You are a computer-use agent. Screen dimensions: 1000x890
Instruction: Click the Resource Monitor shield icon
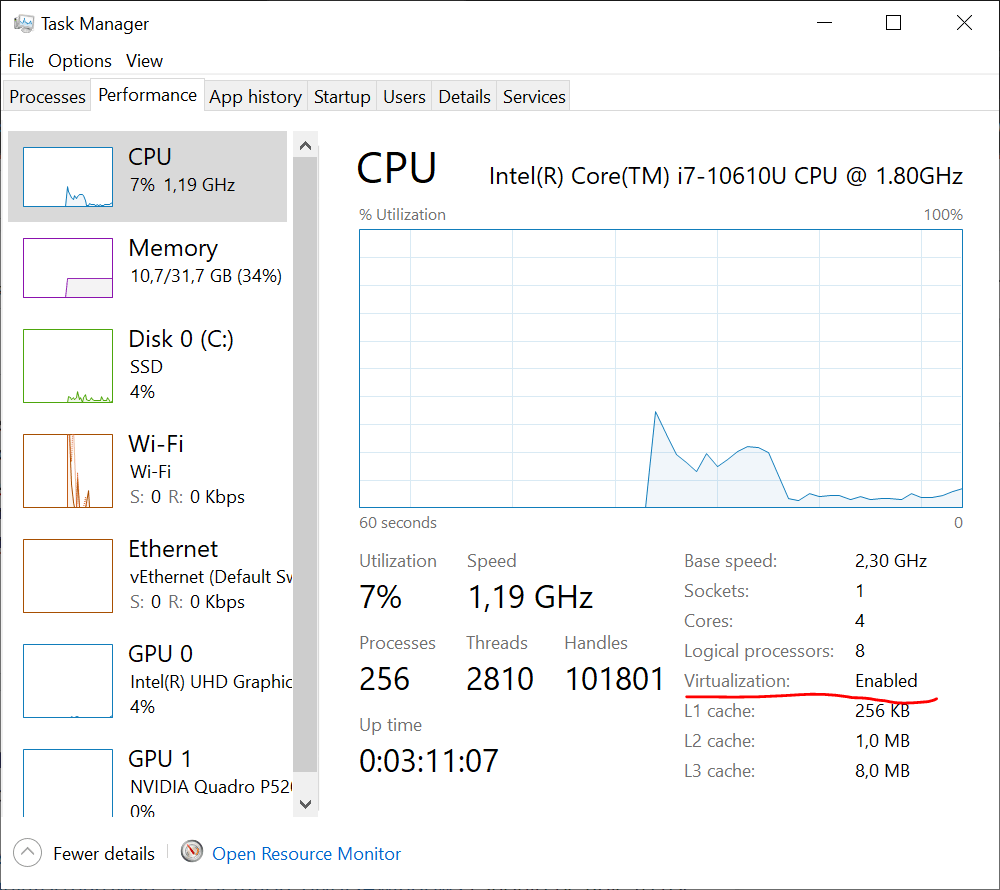191,852
